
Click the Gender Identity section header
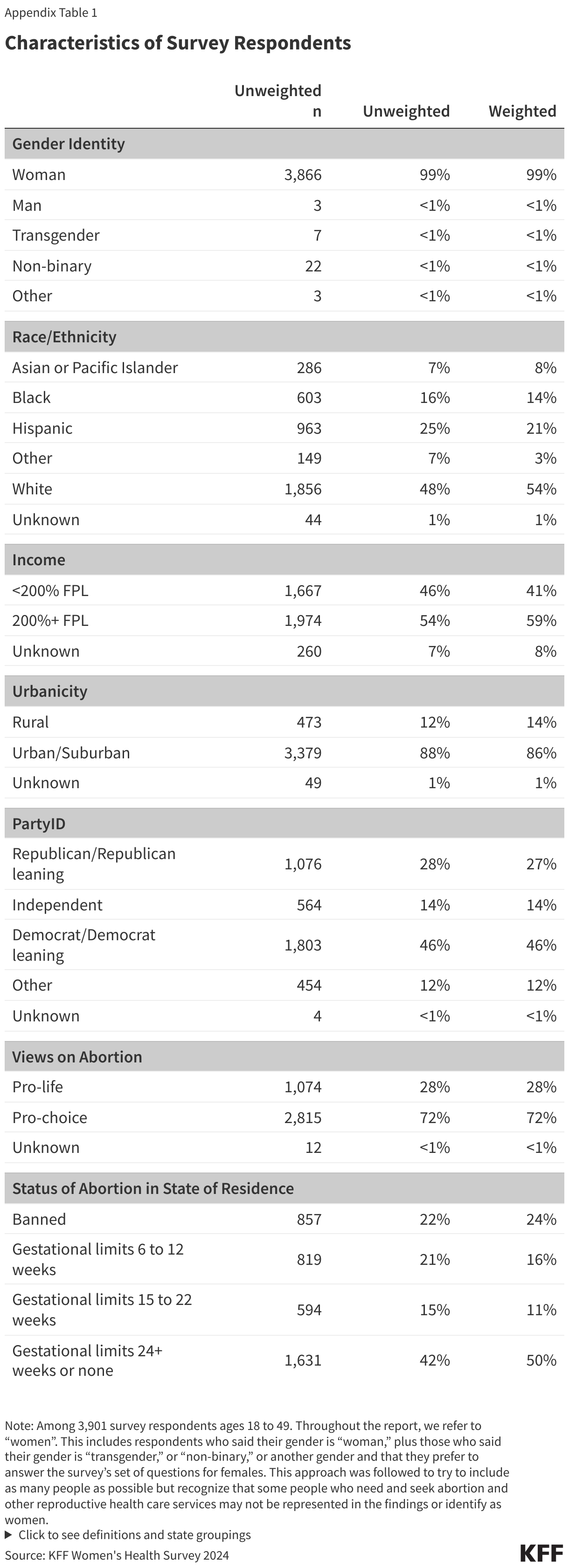(x=69, y=144)
